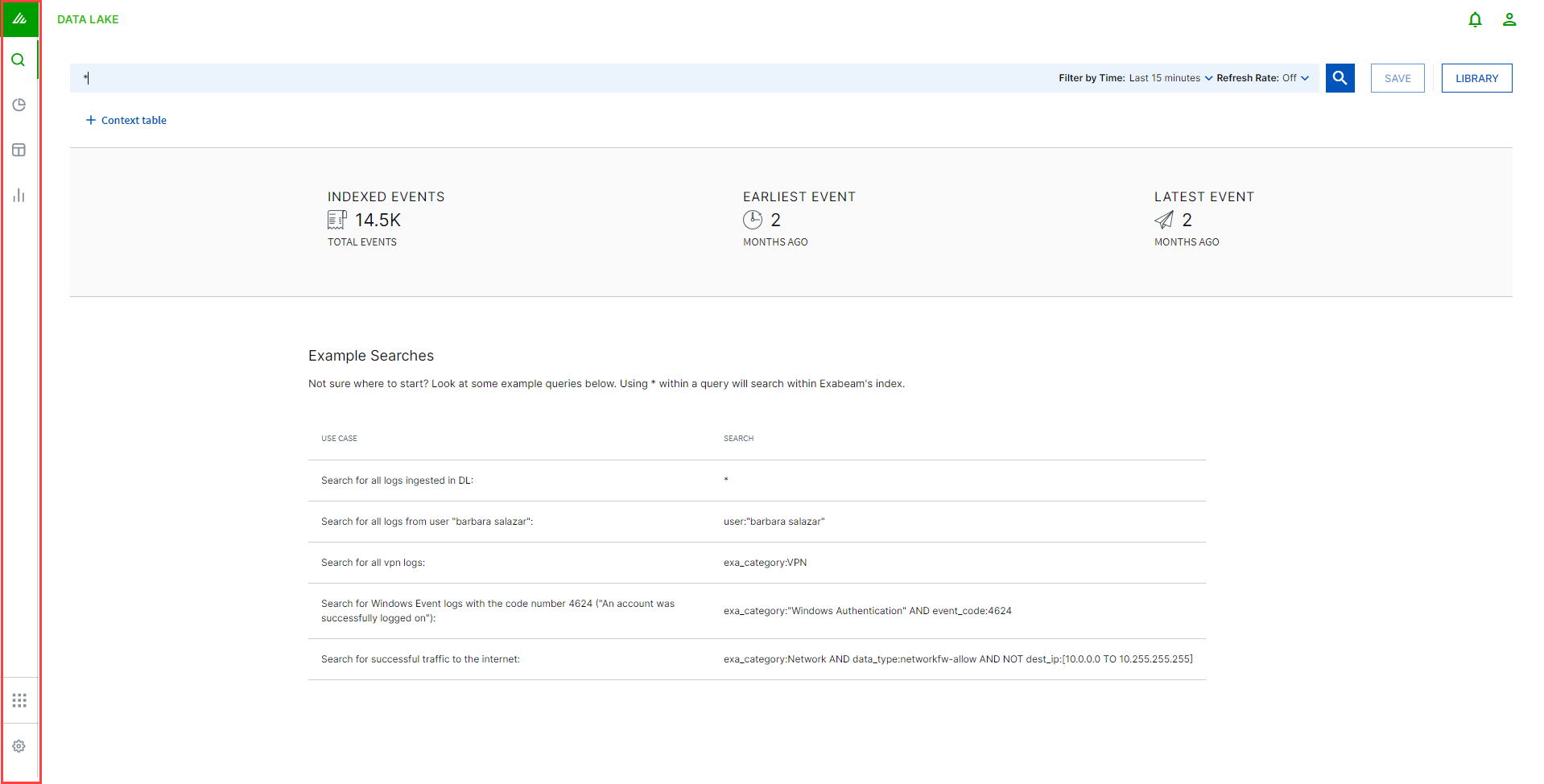Click the SEARCH column header
1544x784 pixels.
click(x=738, y=439)
